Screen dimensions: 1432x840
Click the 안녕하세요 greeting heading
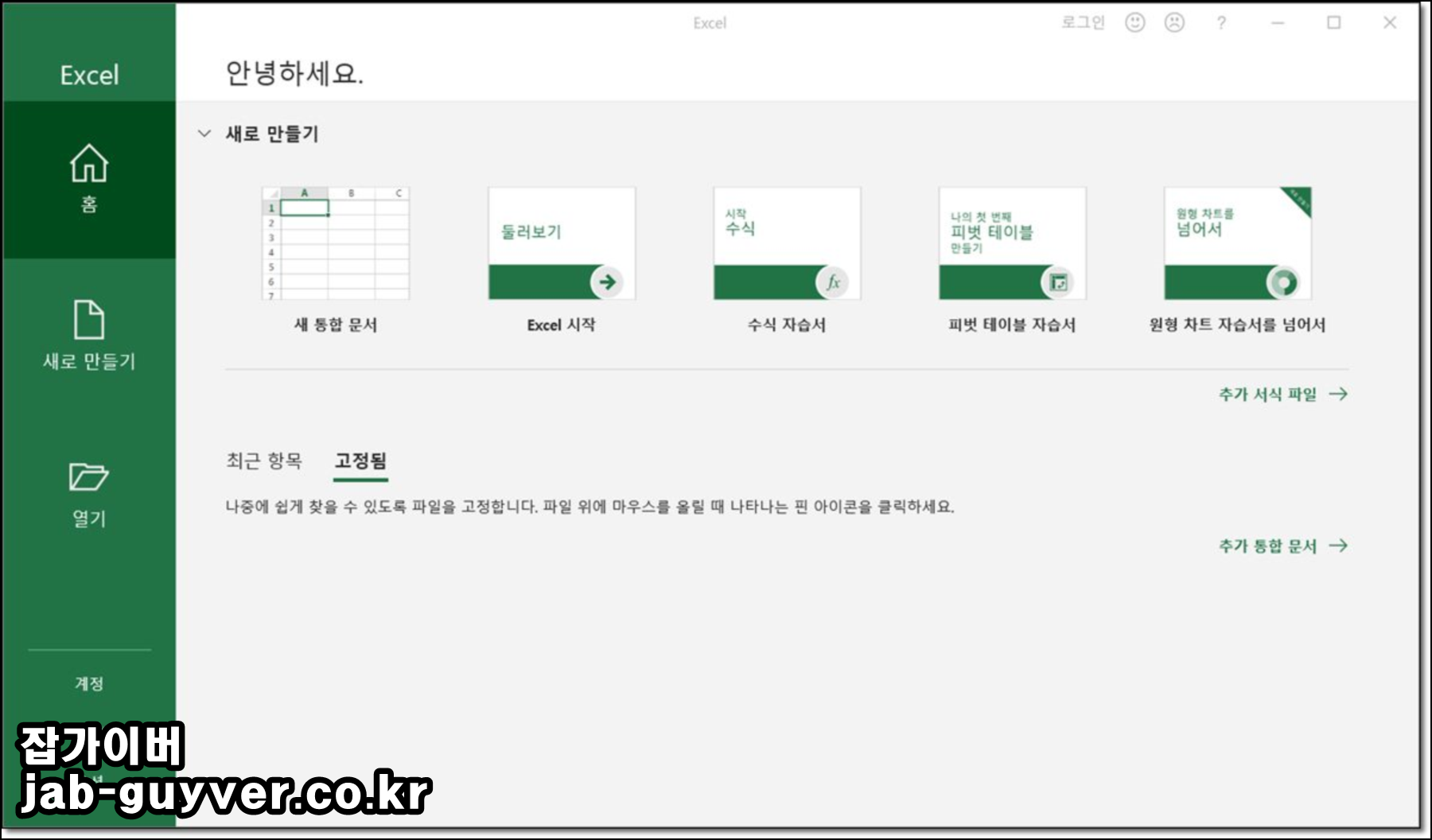click(294, 73)
